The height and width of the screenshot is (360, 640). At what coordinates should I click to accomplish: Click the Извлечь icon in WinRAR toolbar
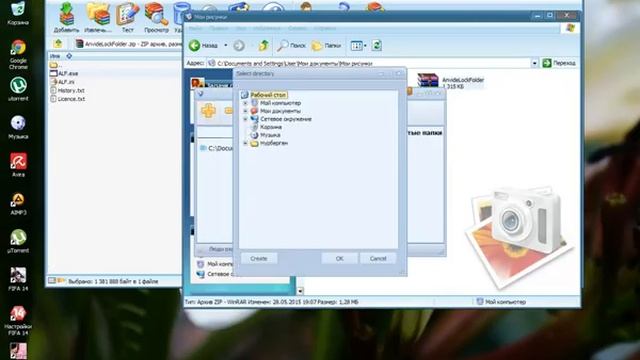click(98, 16)
